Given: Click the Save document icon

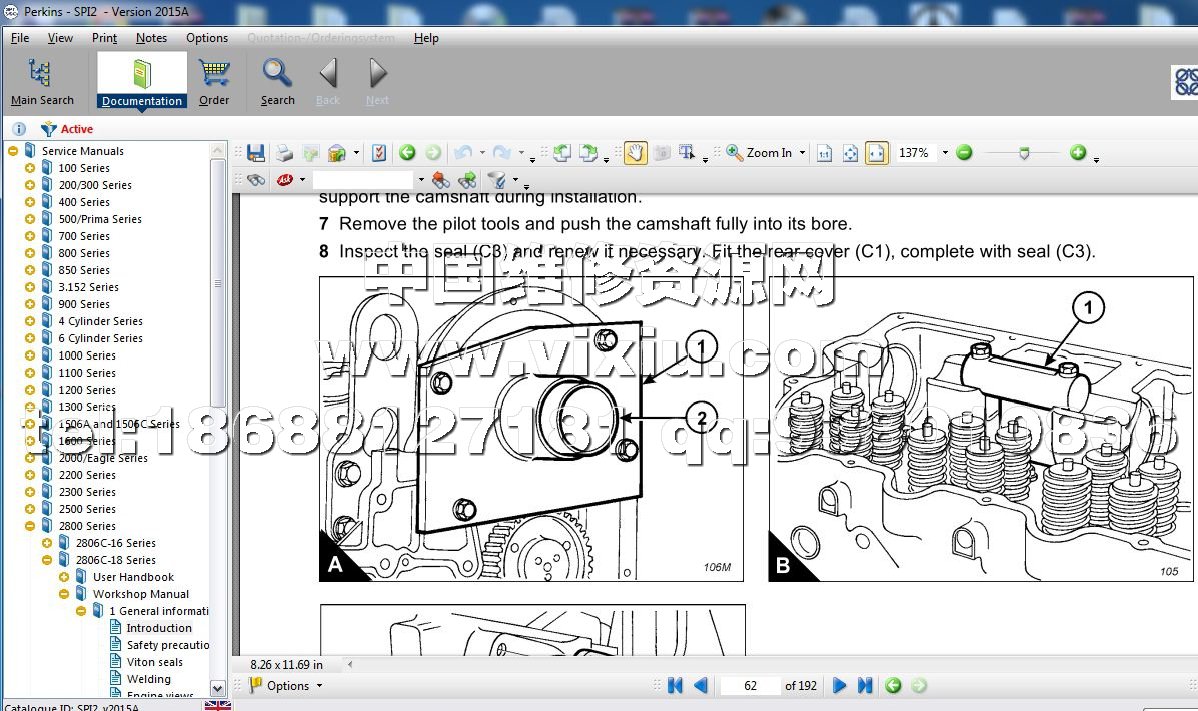Looking at the screenshot, I should (256, 153).
